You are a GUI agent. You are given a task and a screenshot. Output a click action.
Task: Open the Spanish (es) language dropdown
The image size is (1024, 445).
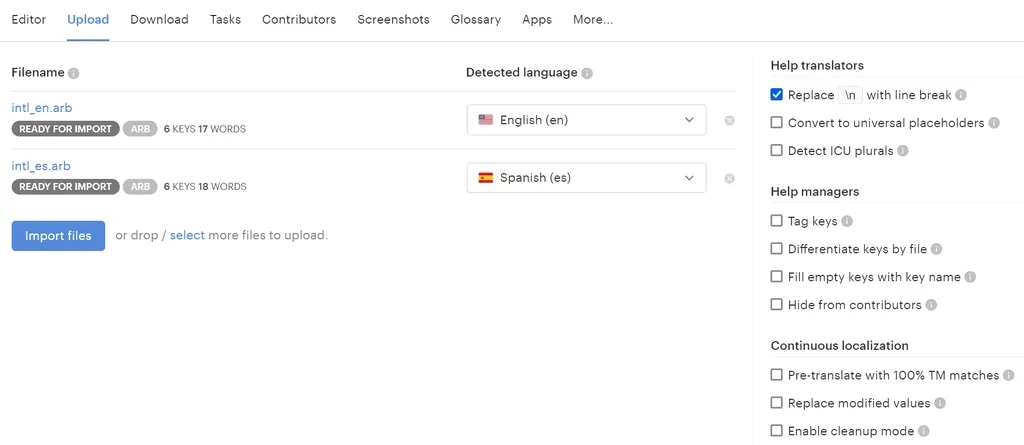[x=586, y=178]
